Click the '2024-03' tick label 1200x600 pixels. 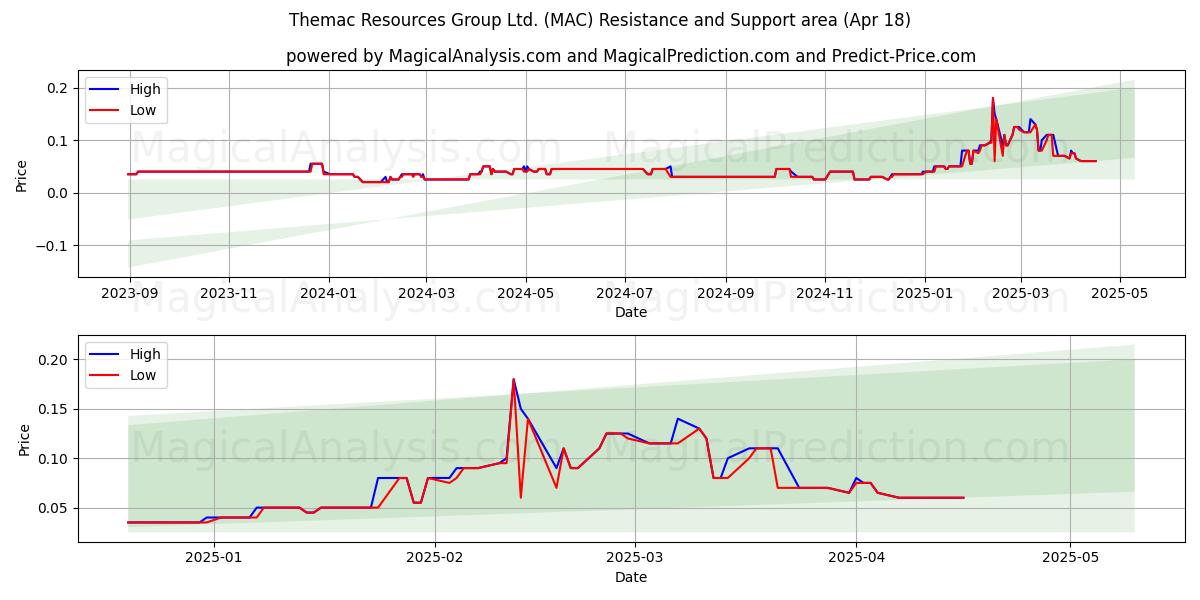click(x=426, y=293)
